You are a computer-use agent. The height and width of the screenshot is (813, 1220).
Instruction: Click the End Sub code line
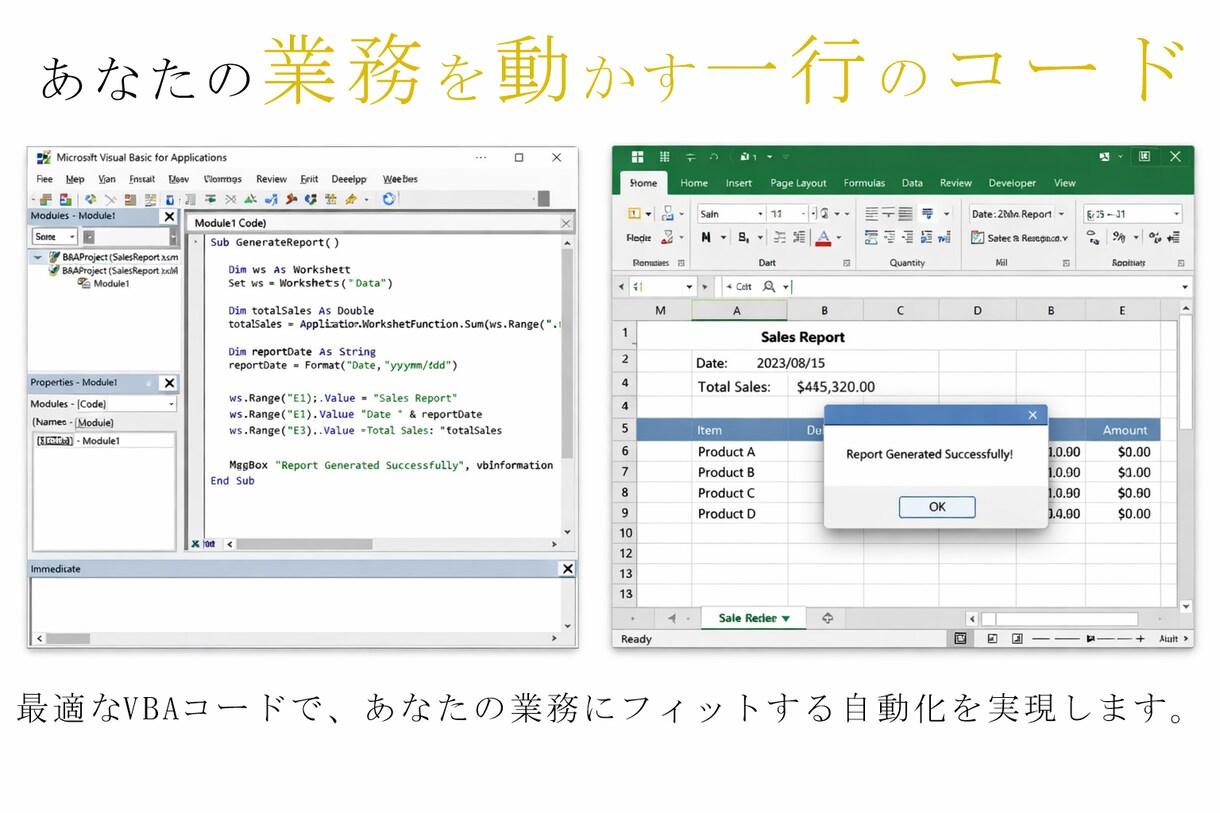[x=233, y=481]
